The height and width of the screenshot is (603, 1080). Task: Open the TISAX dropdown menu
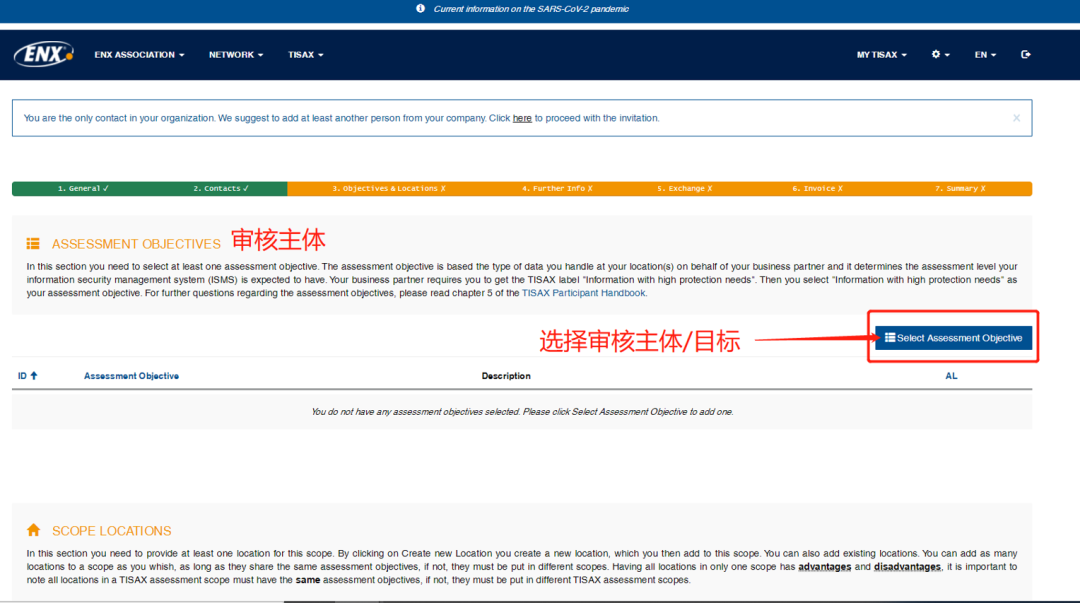click(305, 54)
